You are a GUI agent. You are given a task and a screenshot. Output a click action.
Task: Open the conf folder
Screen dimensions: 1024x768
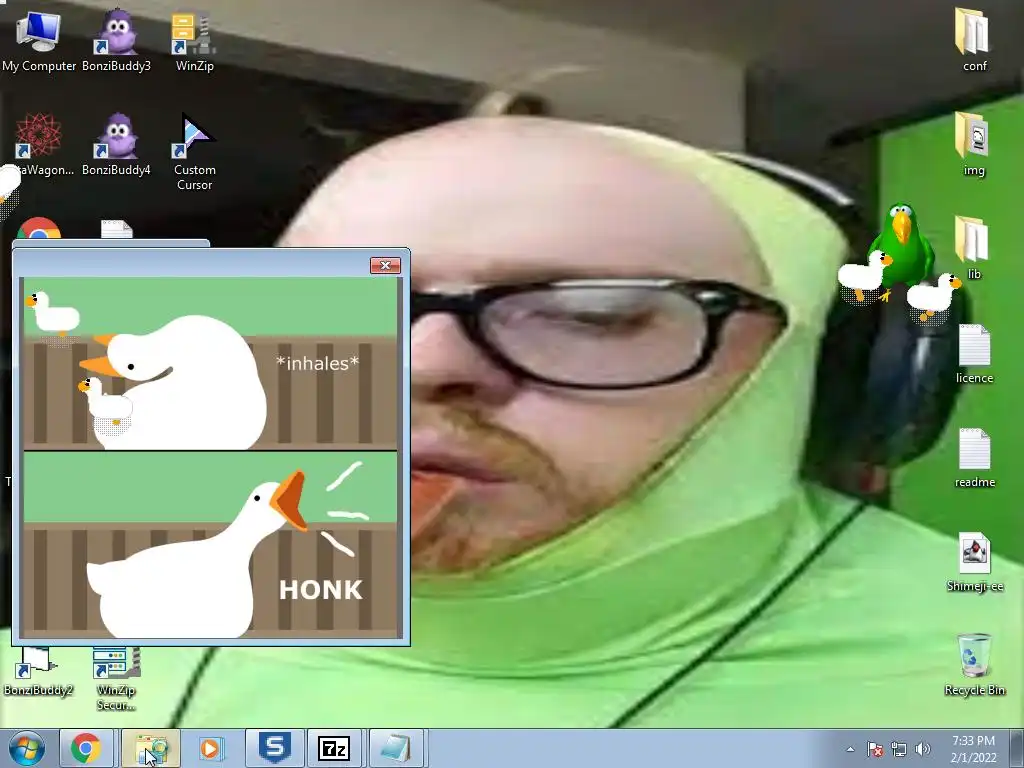click(x=974, y=39)
